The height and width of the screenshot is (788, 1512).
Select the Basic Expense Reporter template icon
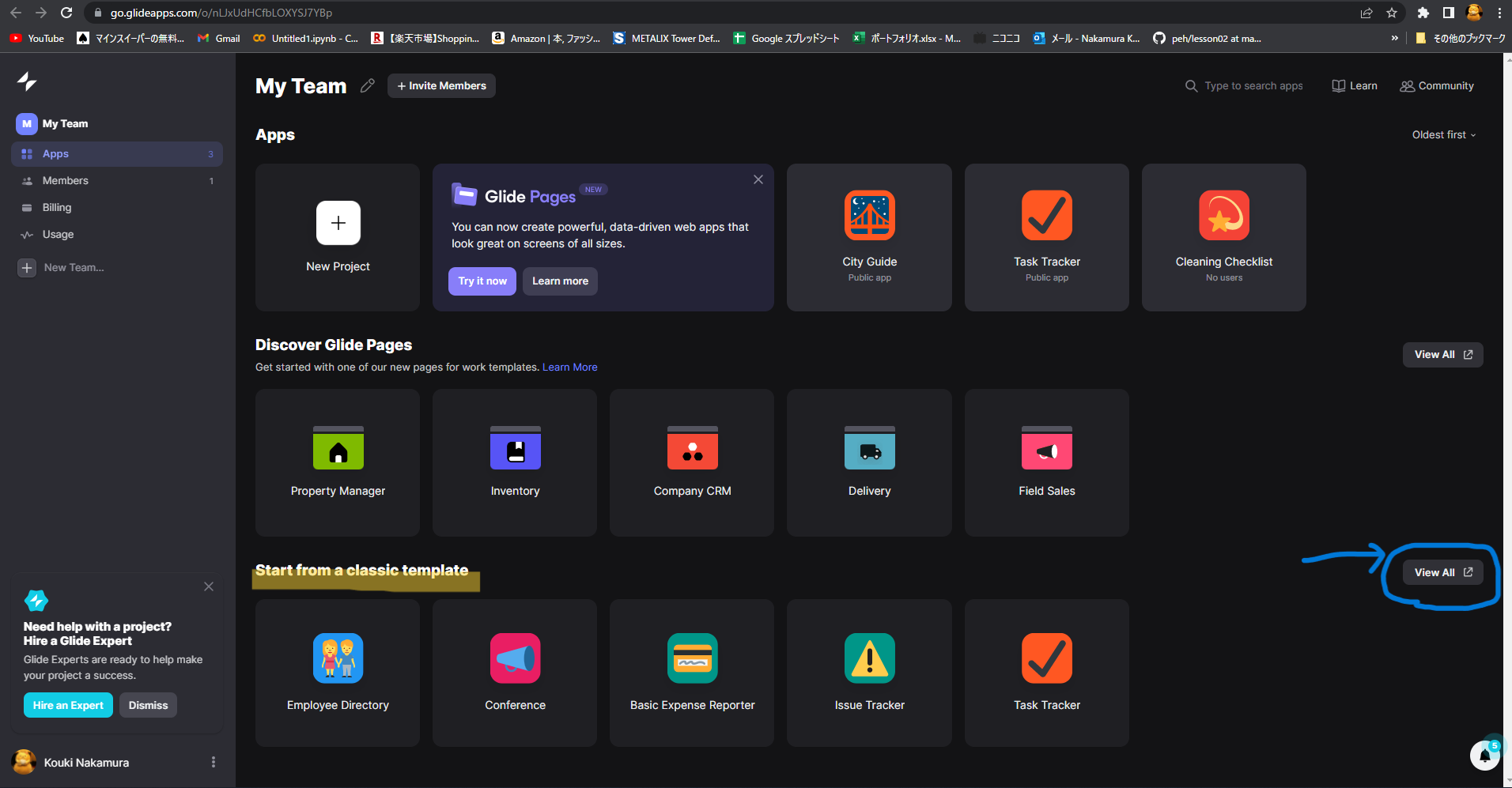[692, 658]
